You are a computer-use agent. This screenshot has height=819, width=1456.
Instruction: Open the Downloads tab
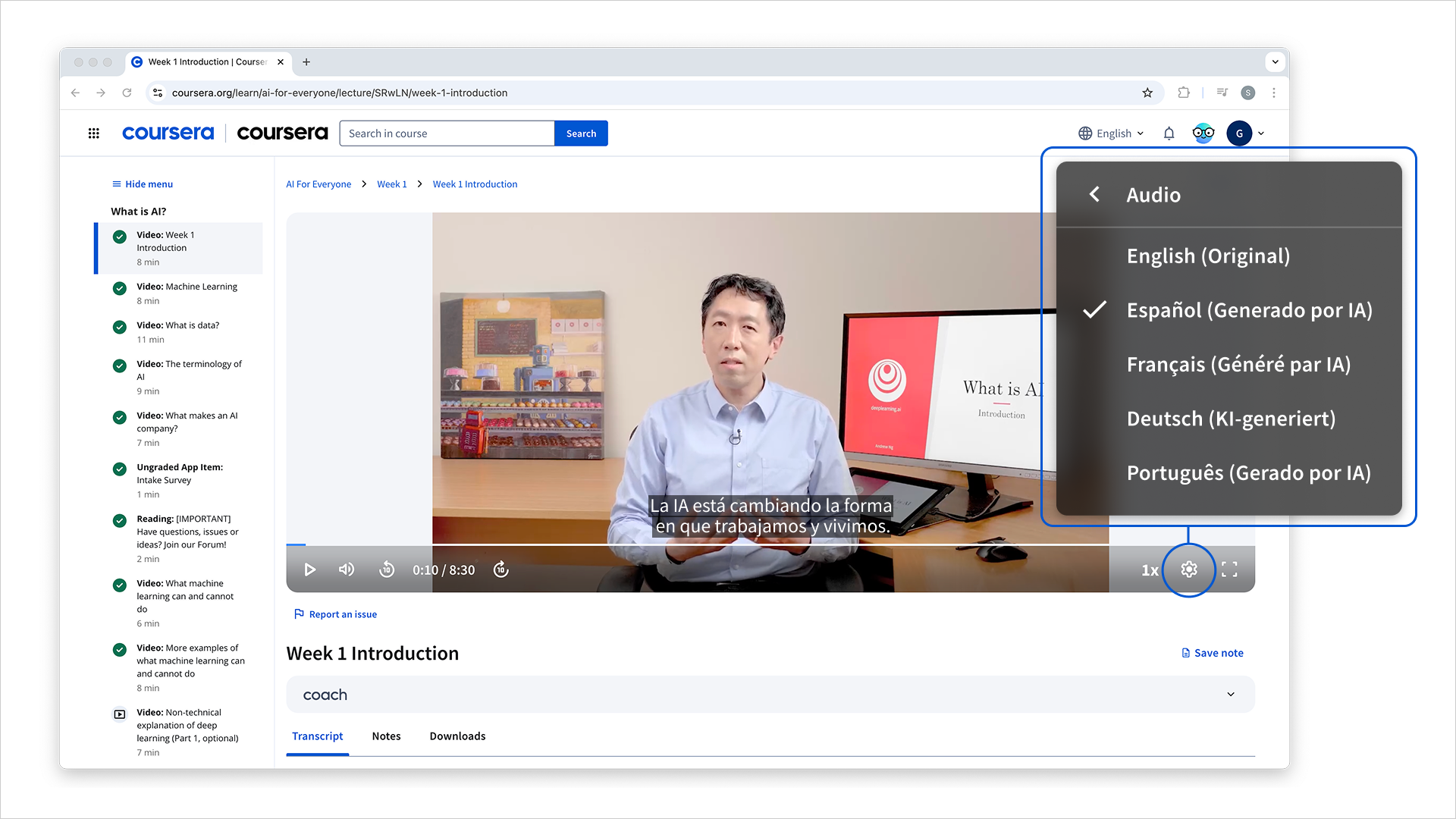pyautogui.click(x=457, y=736)
